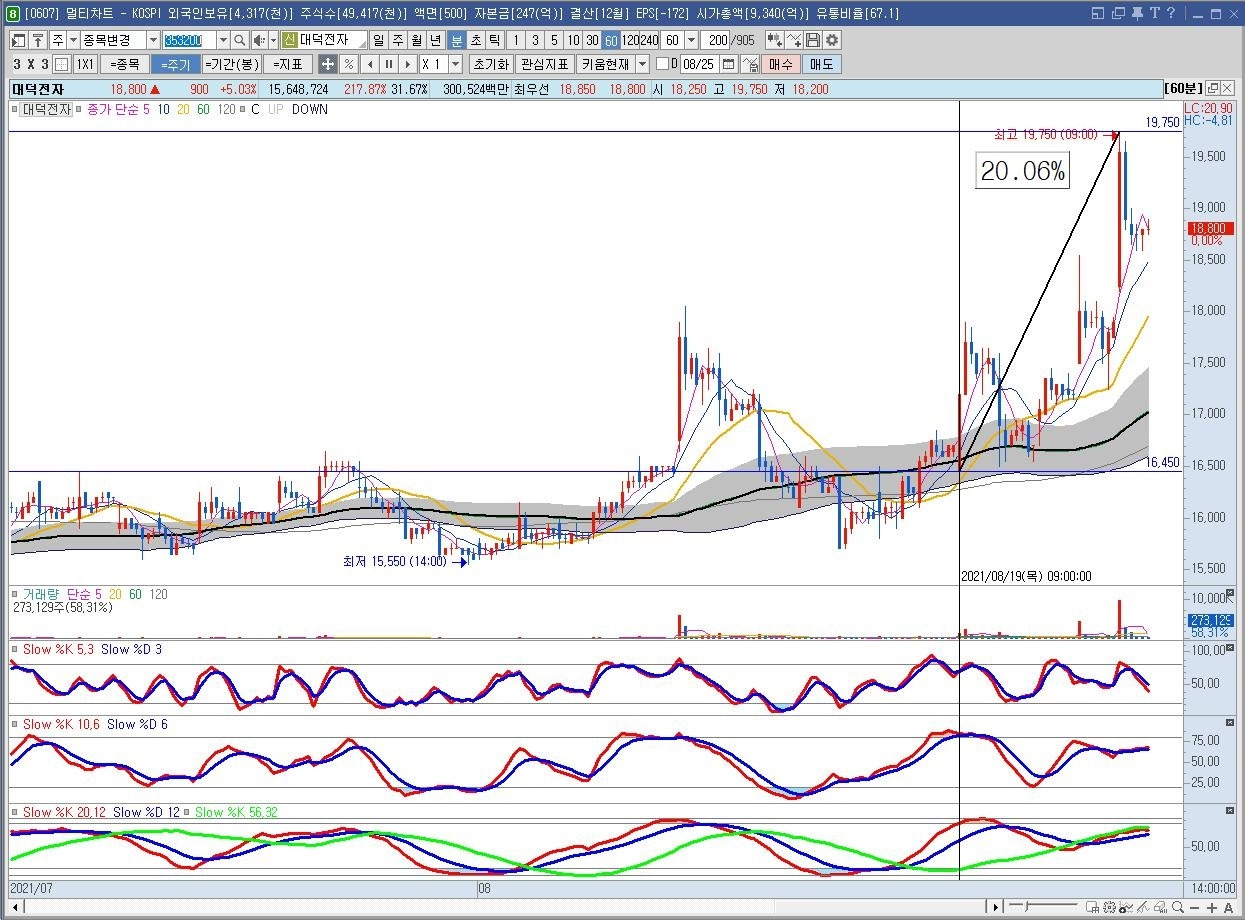Click the bottom add indicator chart icon

(x=1126, y=907)
